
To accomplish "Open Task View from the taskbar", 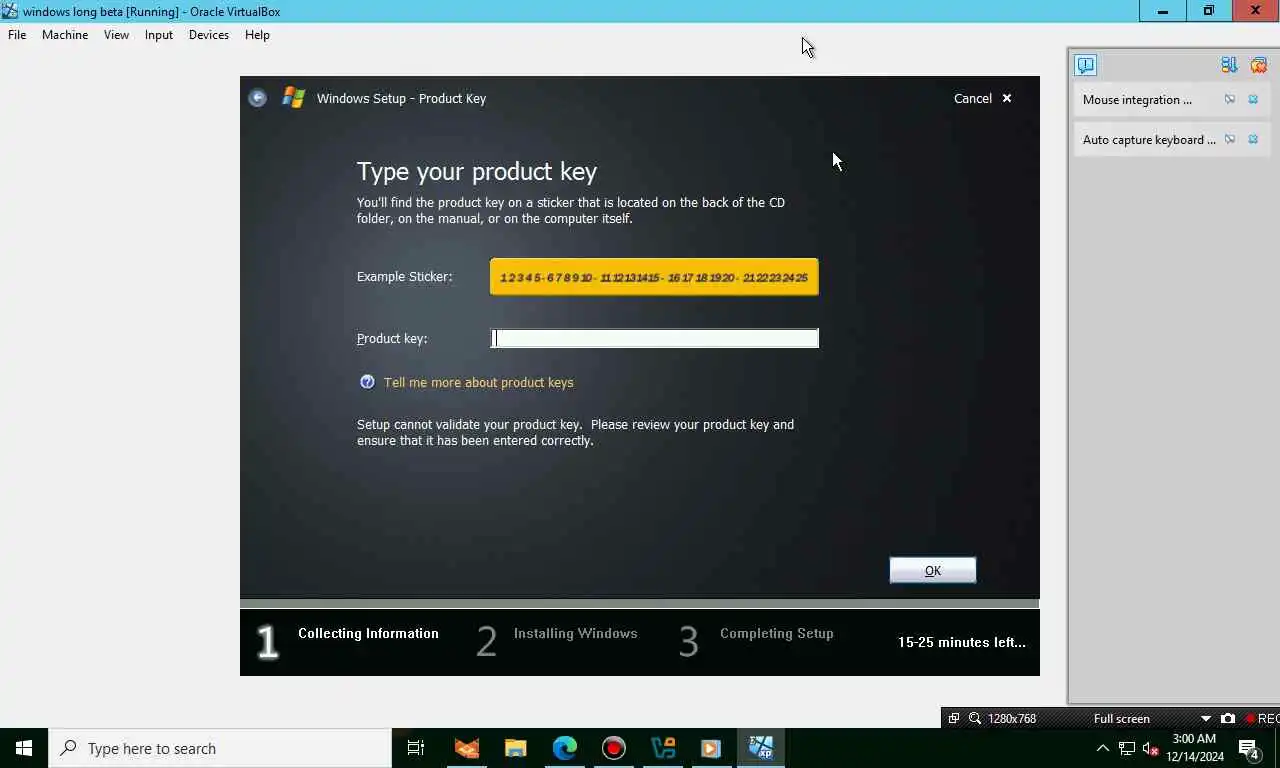I will coord(416,748).
